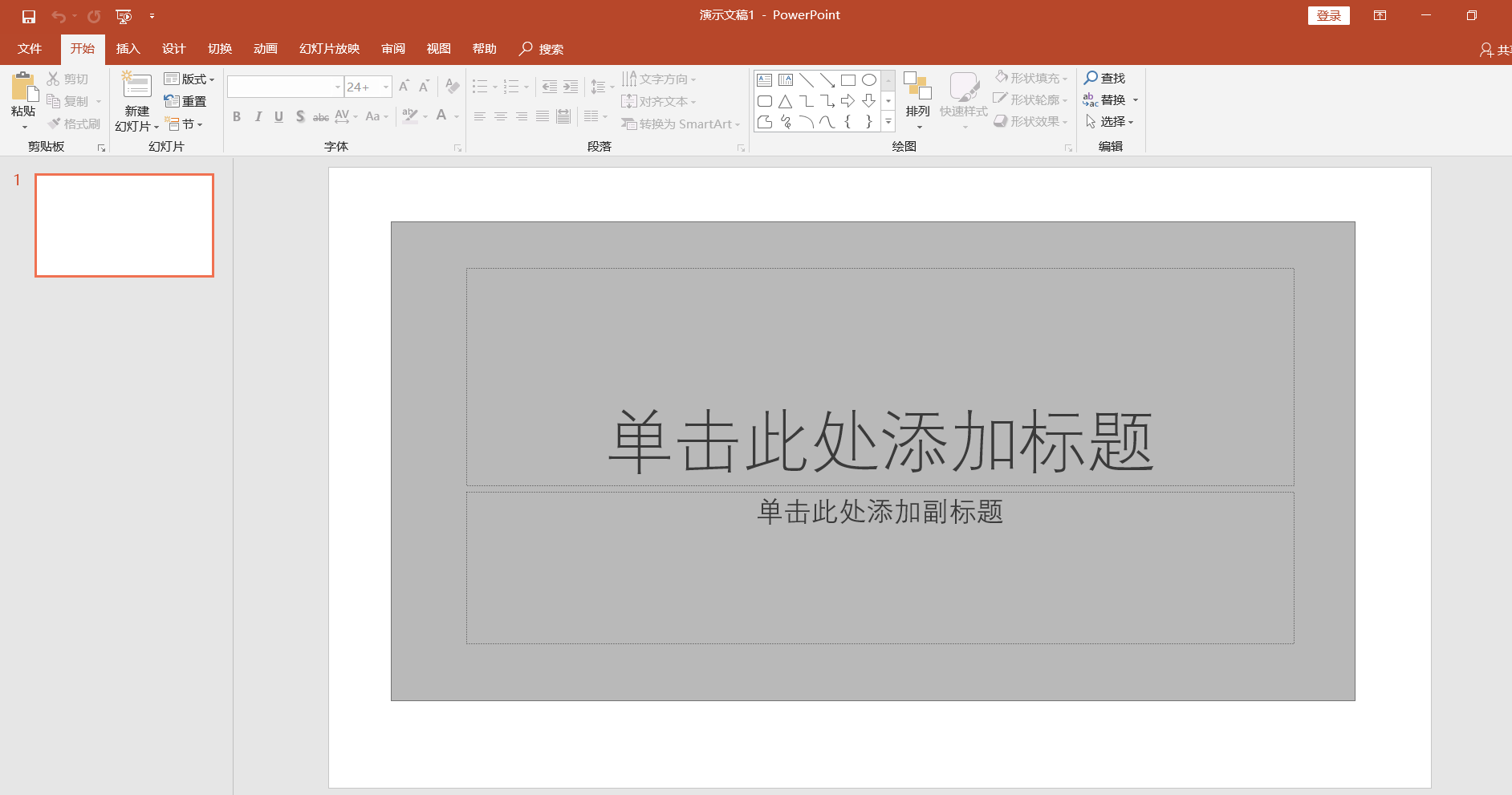Open 查找 (Find)
This screenshot has width=1512, height=795.
[x=1107, y=78]
